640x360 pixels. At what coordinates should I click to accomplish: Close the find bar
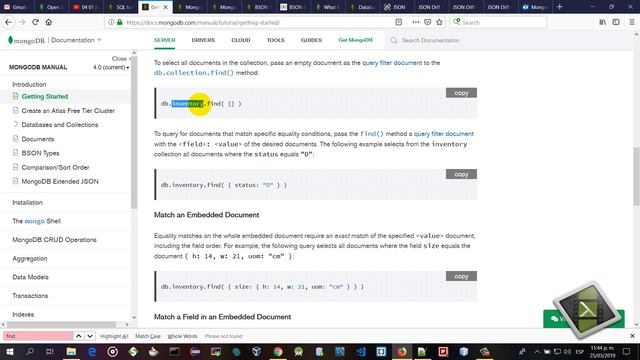pyautogui.click(x=632, y=336)
